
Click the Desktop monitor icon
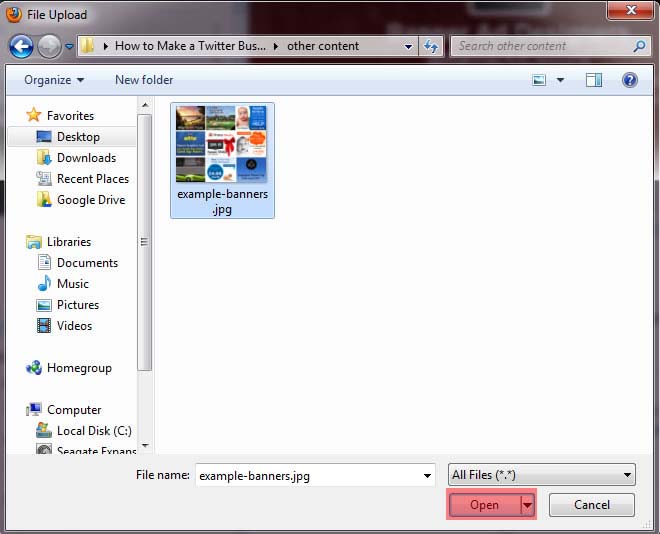[x=44, y=136]
